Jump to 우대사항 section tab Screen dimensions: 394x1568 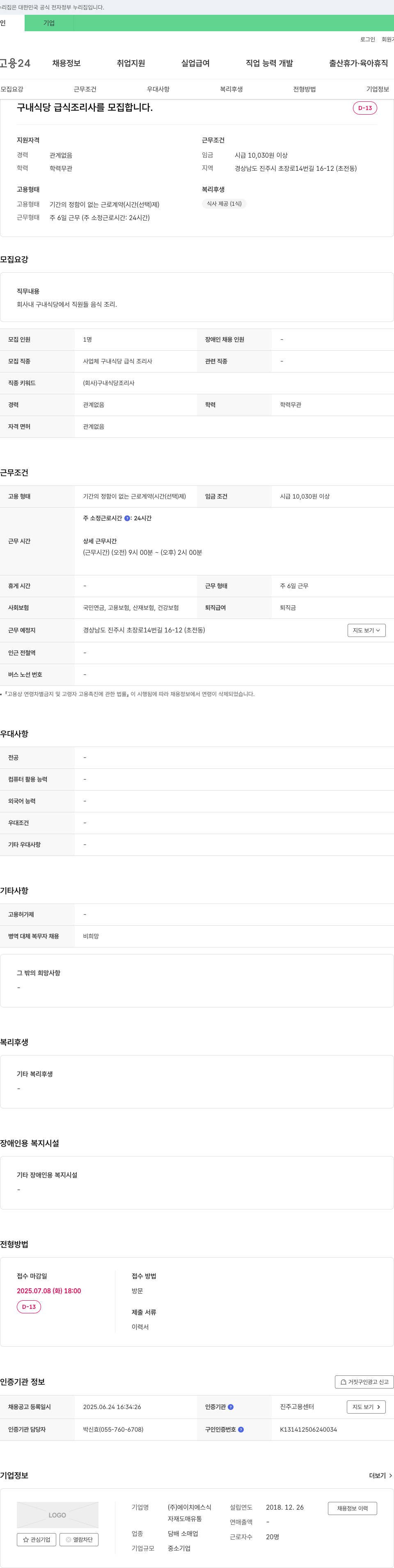[158, 89]
